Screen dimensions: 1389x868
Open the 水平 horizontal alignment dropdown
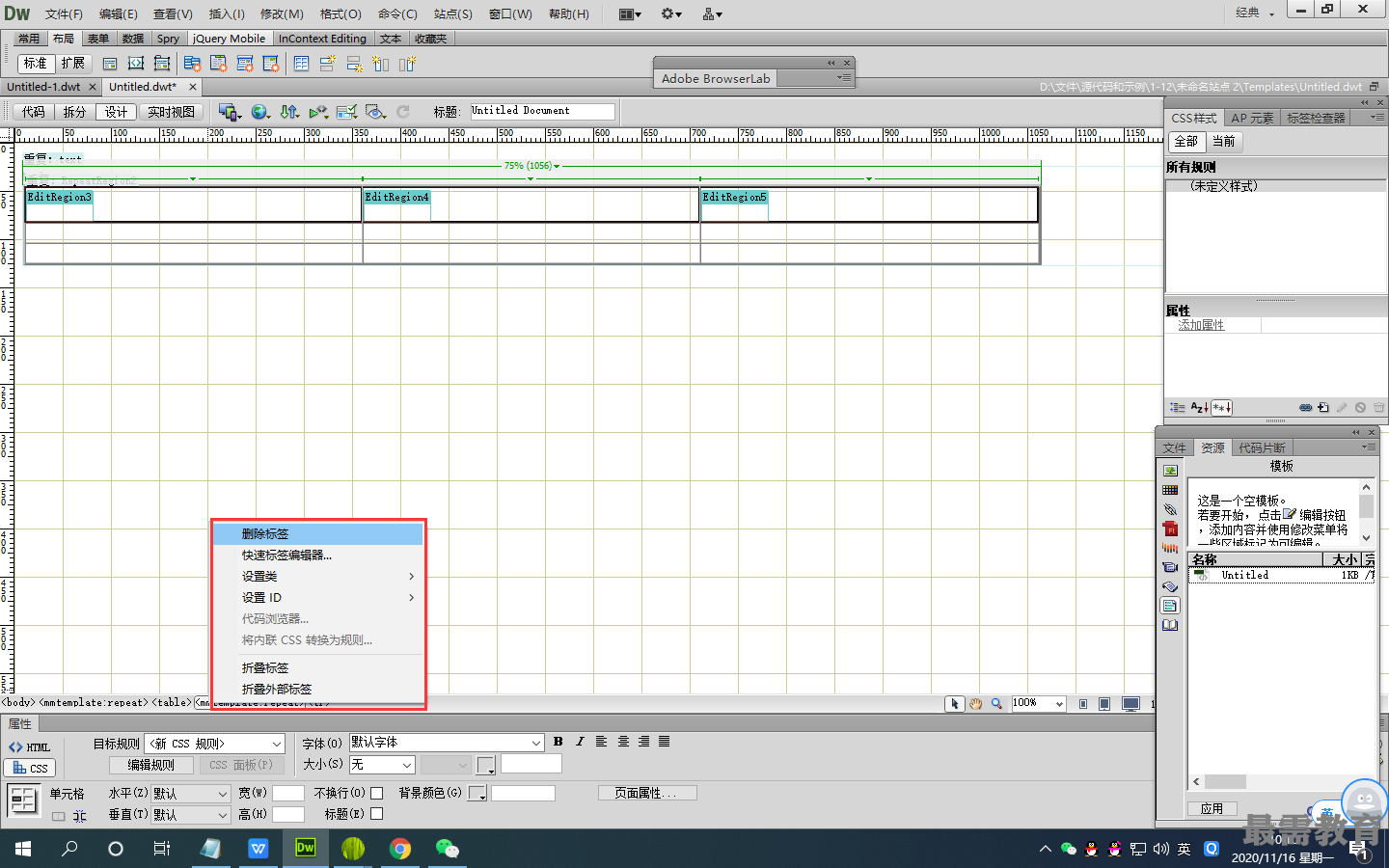click(x=190, y=794)
